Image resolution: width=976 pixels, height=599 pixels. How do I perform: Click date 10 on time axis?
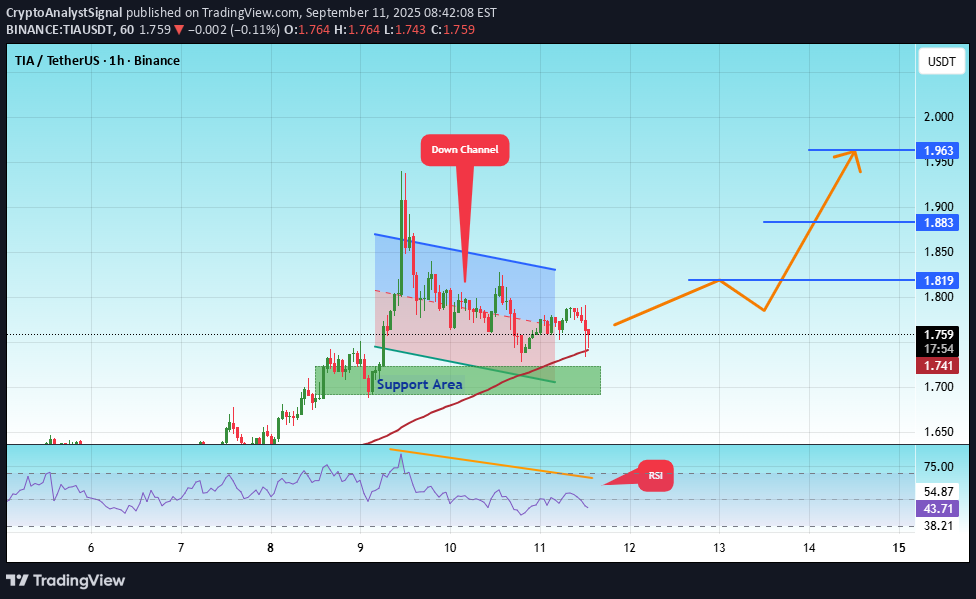pos(450,548)
